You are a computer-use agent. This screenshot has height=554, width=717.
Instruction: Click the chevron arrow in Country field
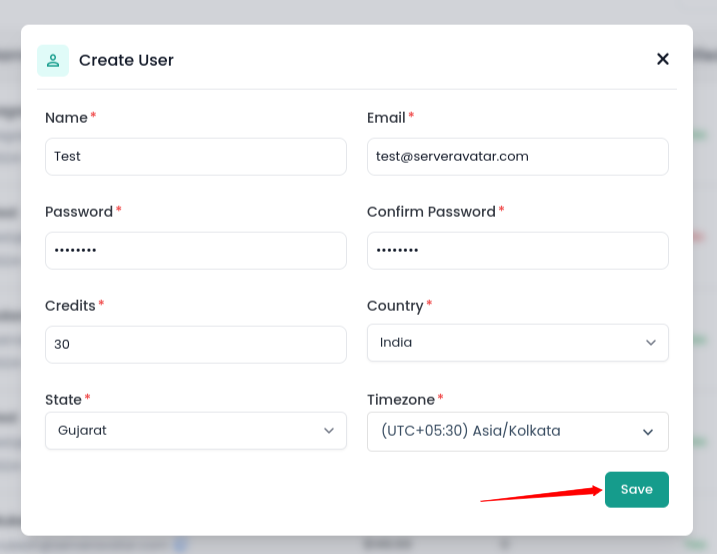pyautogui.click(x=651, y=343)
